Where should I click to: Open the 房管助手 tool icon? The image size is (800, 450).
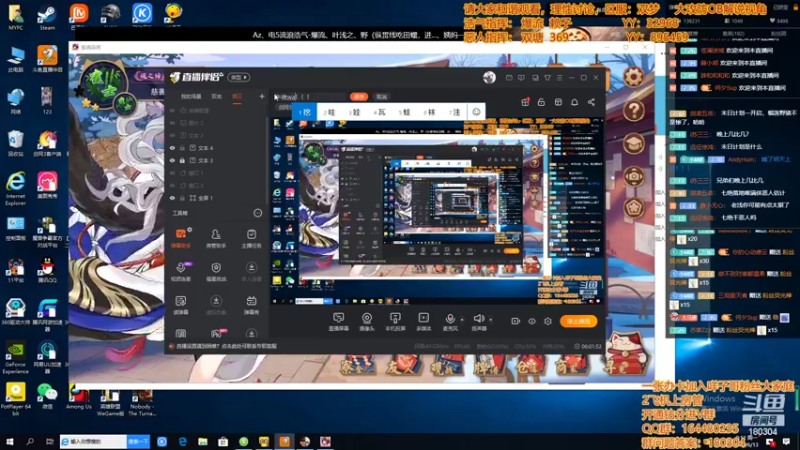click(x=216, y=238)
